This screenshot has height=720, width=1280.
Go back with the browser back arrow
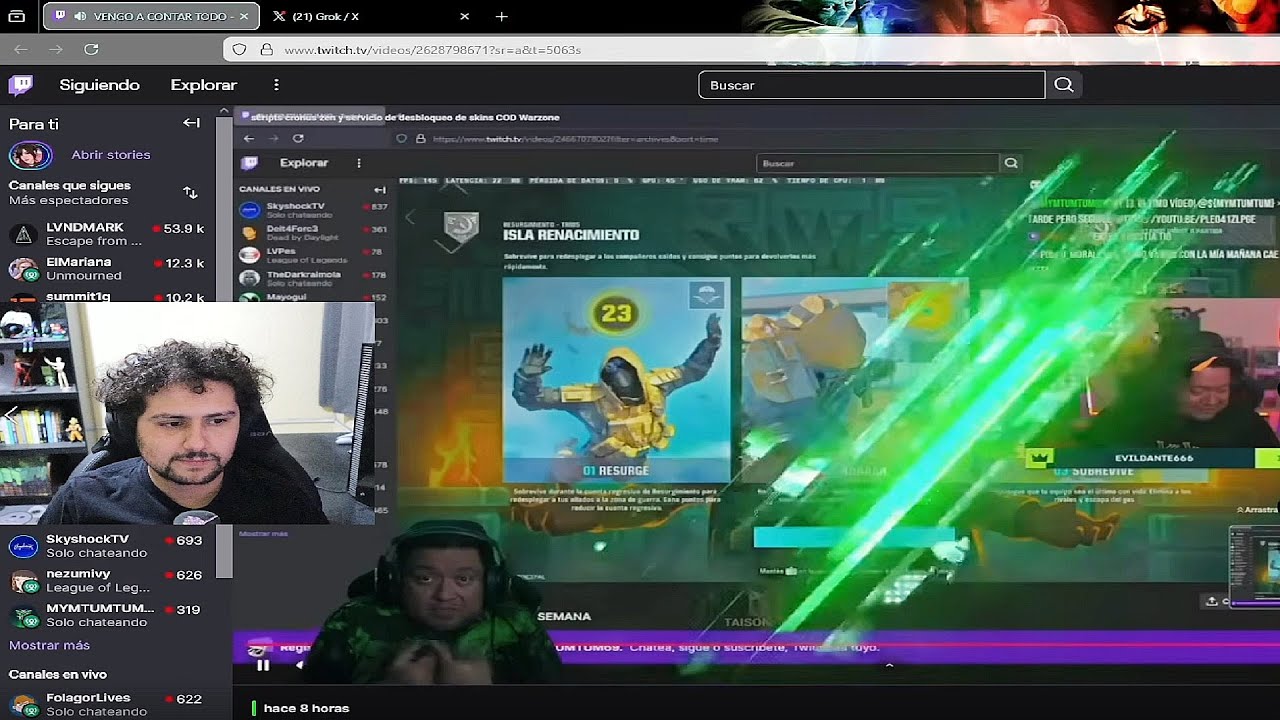click(21, 49)
